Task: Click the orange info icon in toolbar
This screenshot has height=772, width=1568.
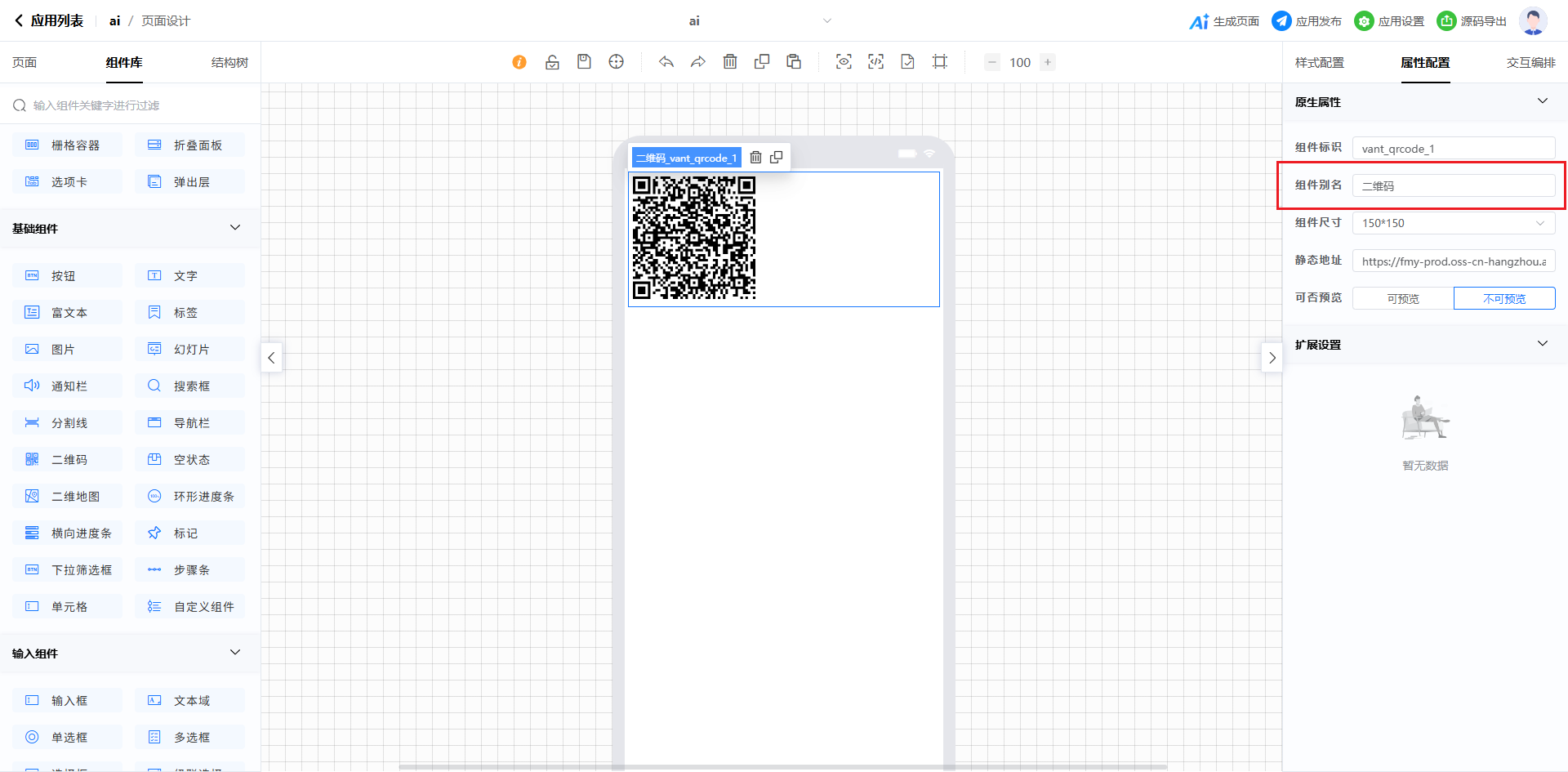Action: 519,62
